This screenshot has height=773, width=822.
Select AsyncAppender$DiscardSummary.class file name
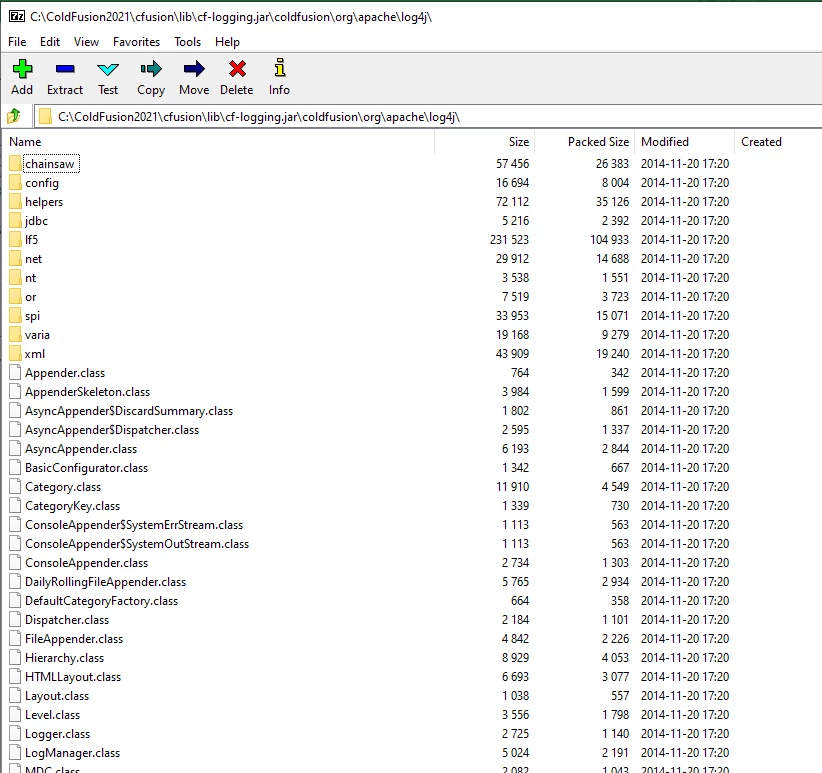click(129, 411)
